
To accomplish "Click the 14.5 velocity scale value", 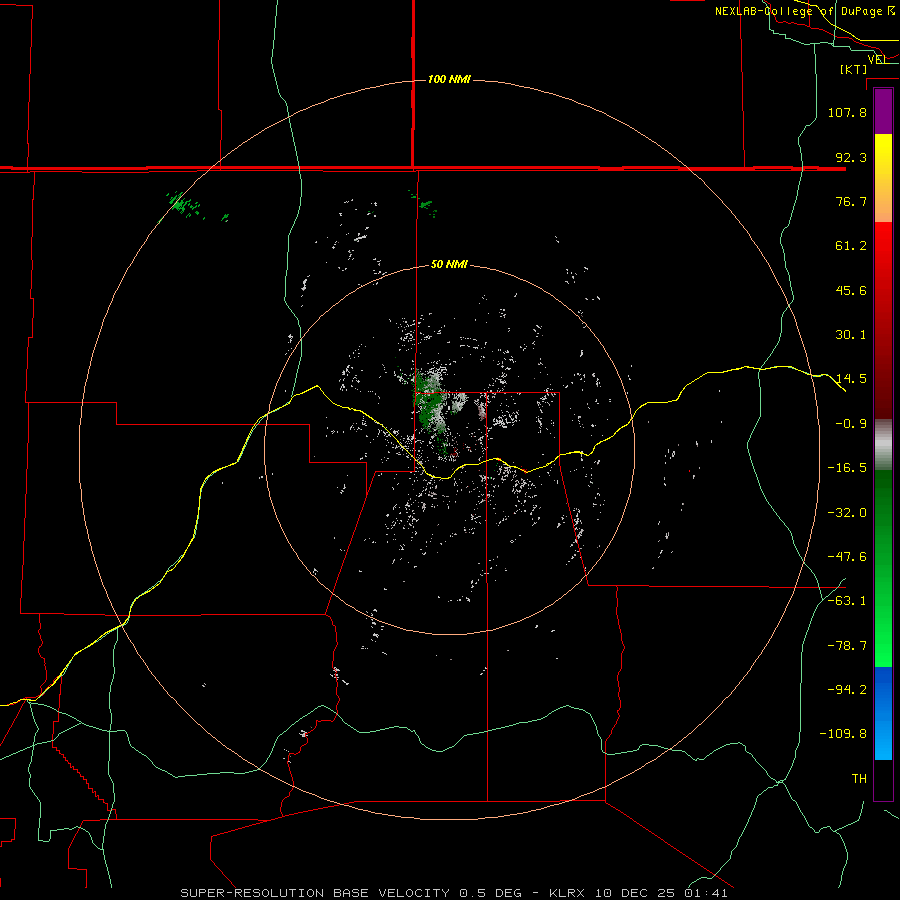I will pos(851,379).
